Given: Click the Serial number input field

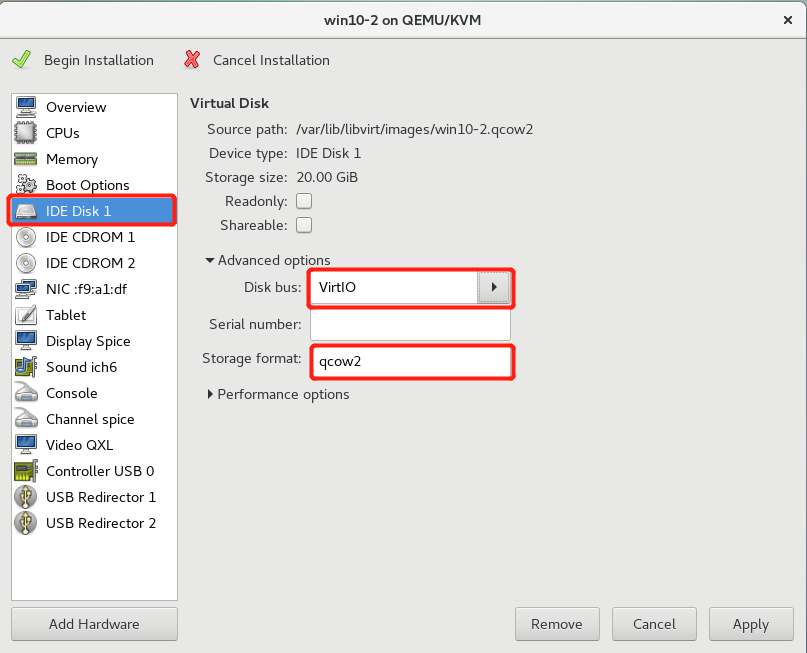Looking at the screenshot, I should point(410,325).
